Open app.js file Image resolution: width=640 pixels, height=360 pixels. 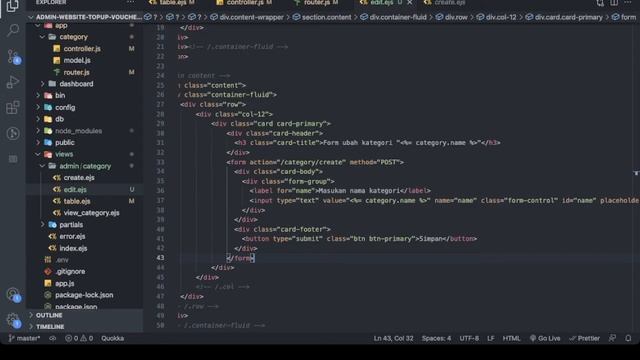tap(64, 284)
